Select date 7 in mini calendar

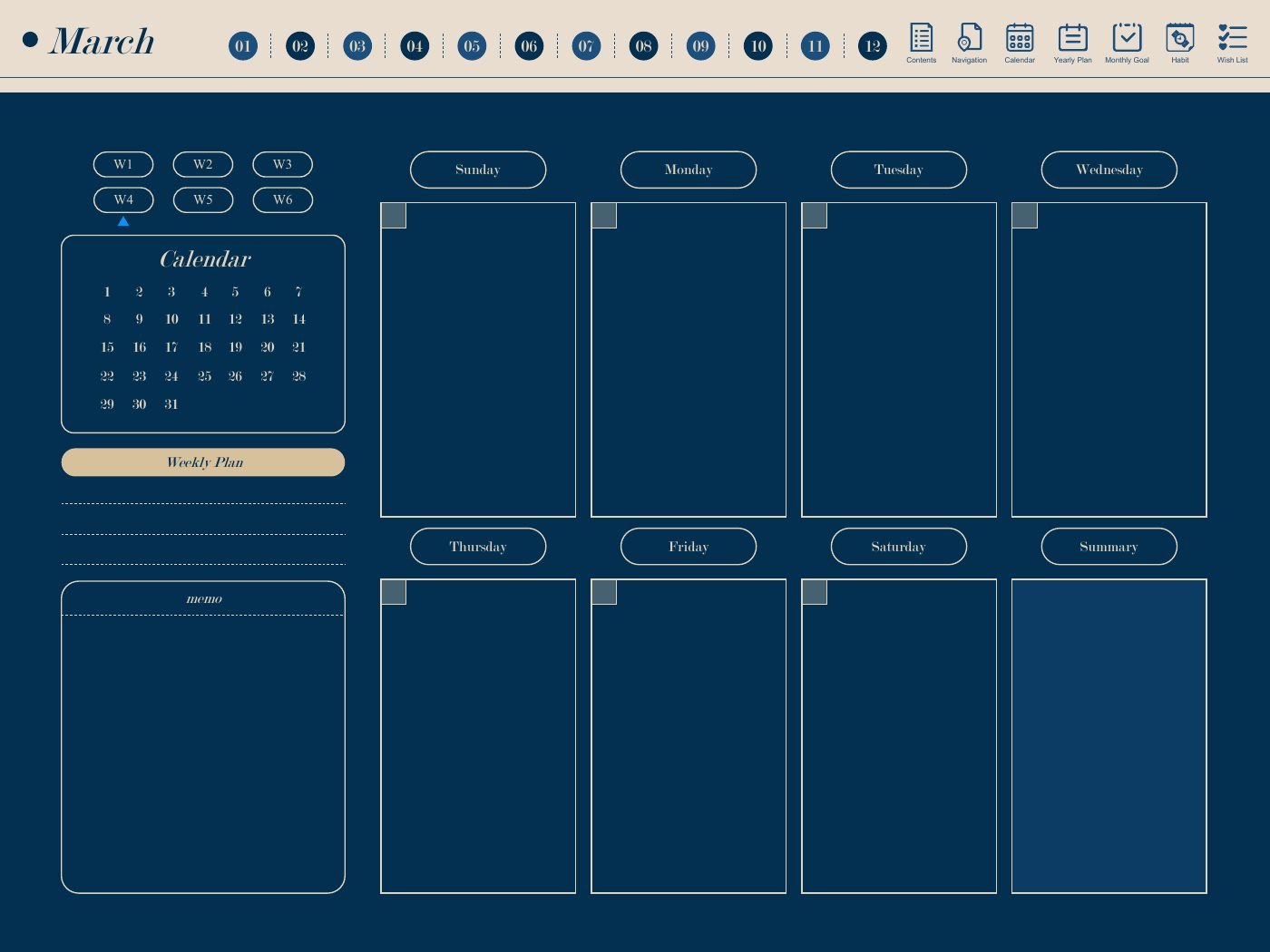(x=298, y=292)
